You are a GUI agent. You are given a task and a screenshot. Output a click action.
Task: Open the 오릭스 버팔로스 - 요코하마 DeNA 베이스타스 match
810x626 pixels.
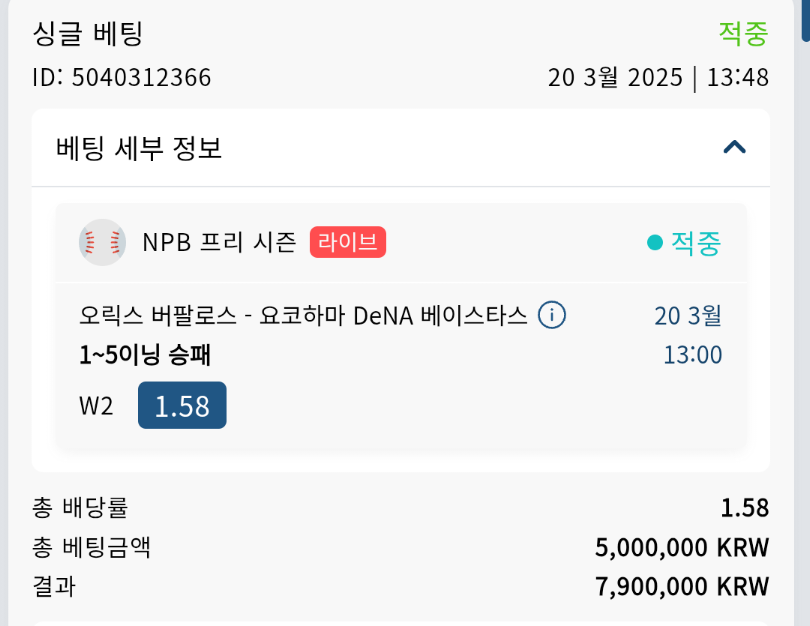click(303, 316)
